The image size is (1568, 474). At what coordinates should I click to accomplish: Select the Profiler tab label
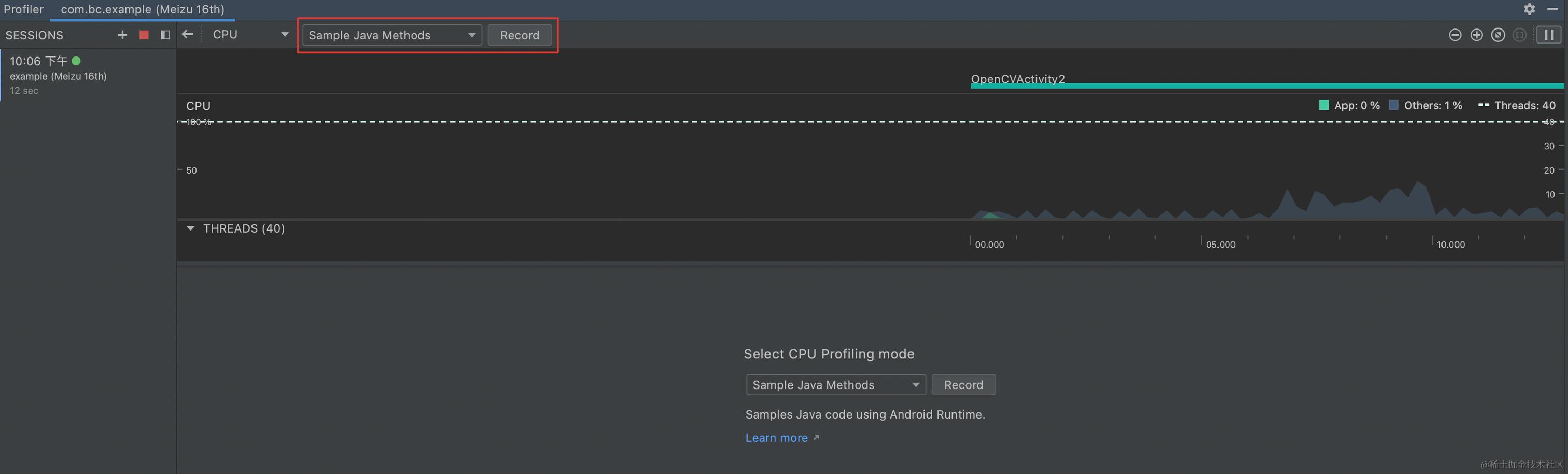coord(24,9)
